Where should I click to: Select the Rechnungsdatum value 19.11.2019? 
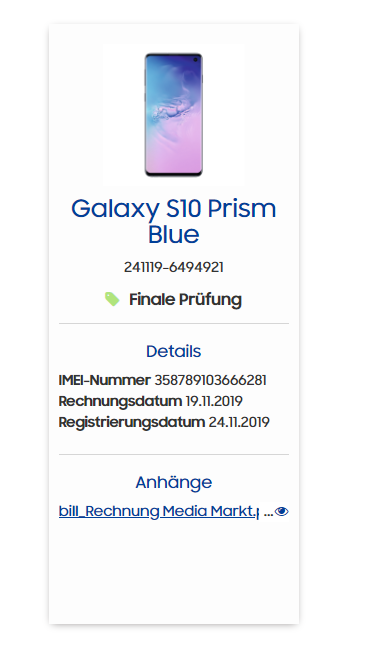pos(214,401)
